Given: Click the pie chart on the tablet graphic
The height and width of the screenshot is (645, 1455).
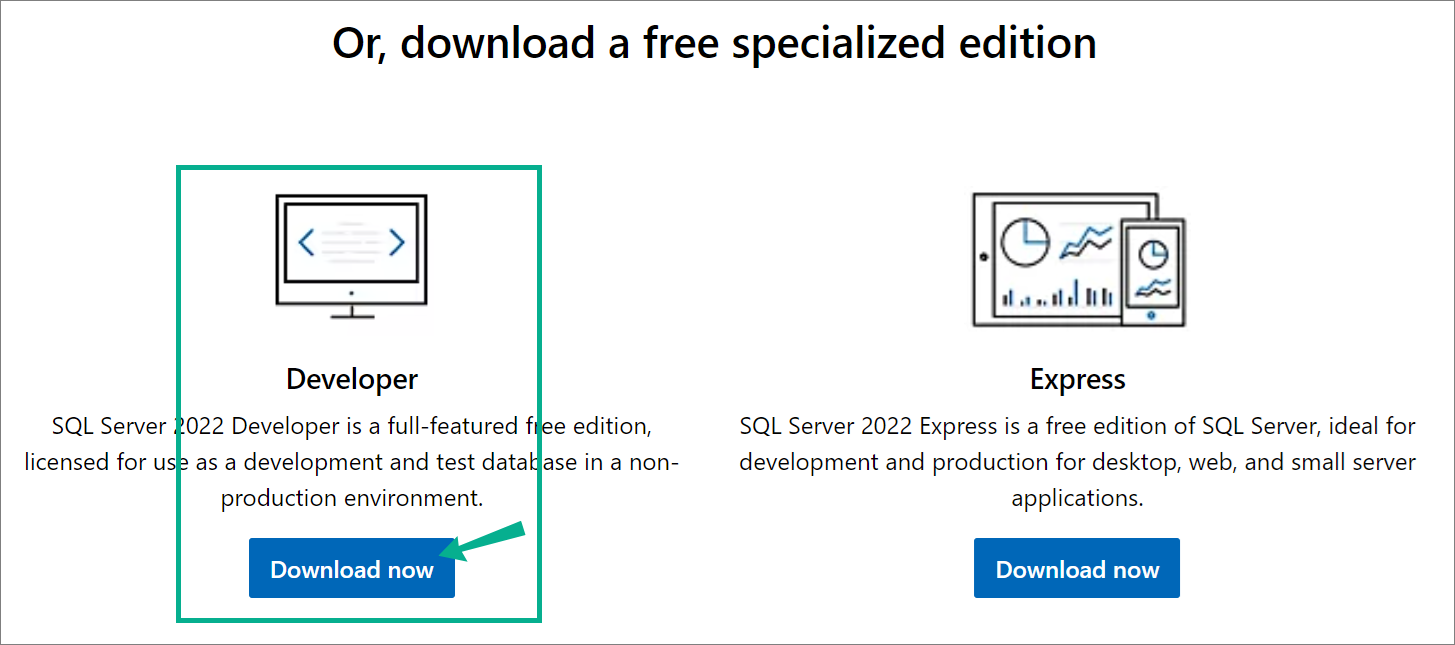Looking at the screenshot, I should pos(1025,243).
